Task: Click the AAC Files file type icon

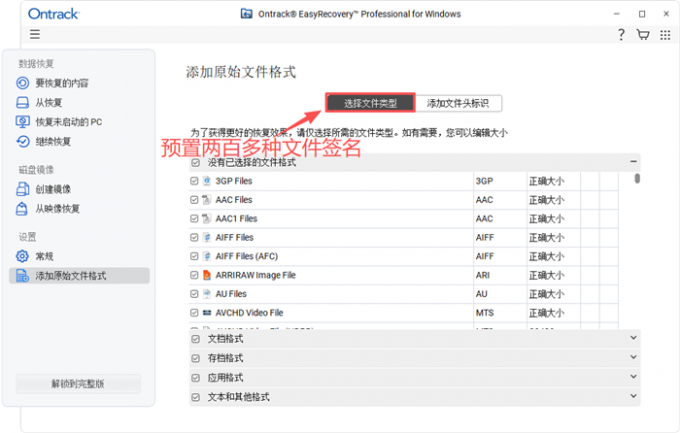Action: tap(207, 200)
